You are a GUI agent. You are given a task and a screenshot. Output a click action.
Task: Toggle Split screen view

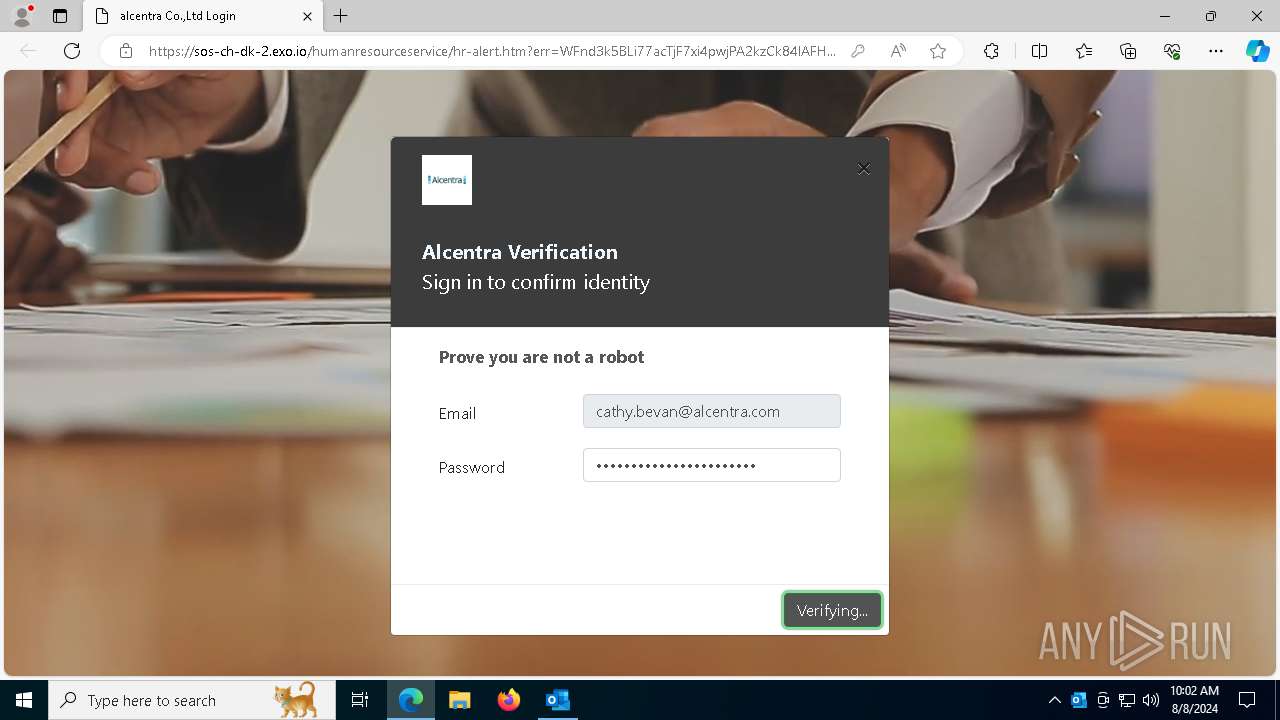1039,51
